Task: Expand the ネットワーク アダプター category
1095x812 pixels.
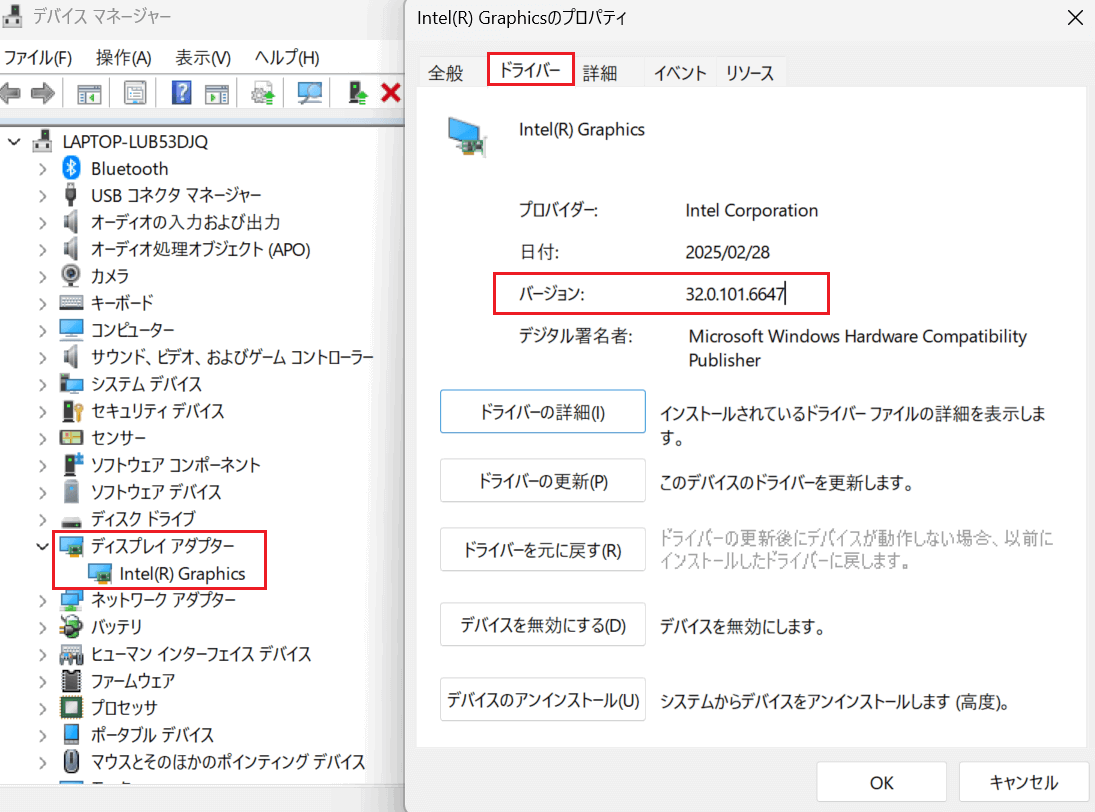Action: pyautogui.click(x=43, y=600)
